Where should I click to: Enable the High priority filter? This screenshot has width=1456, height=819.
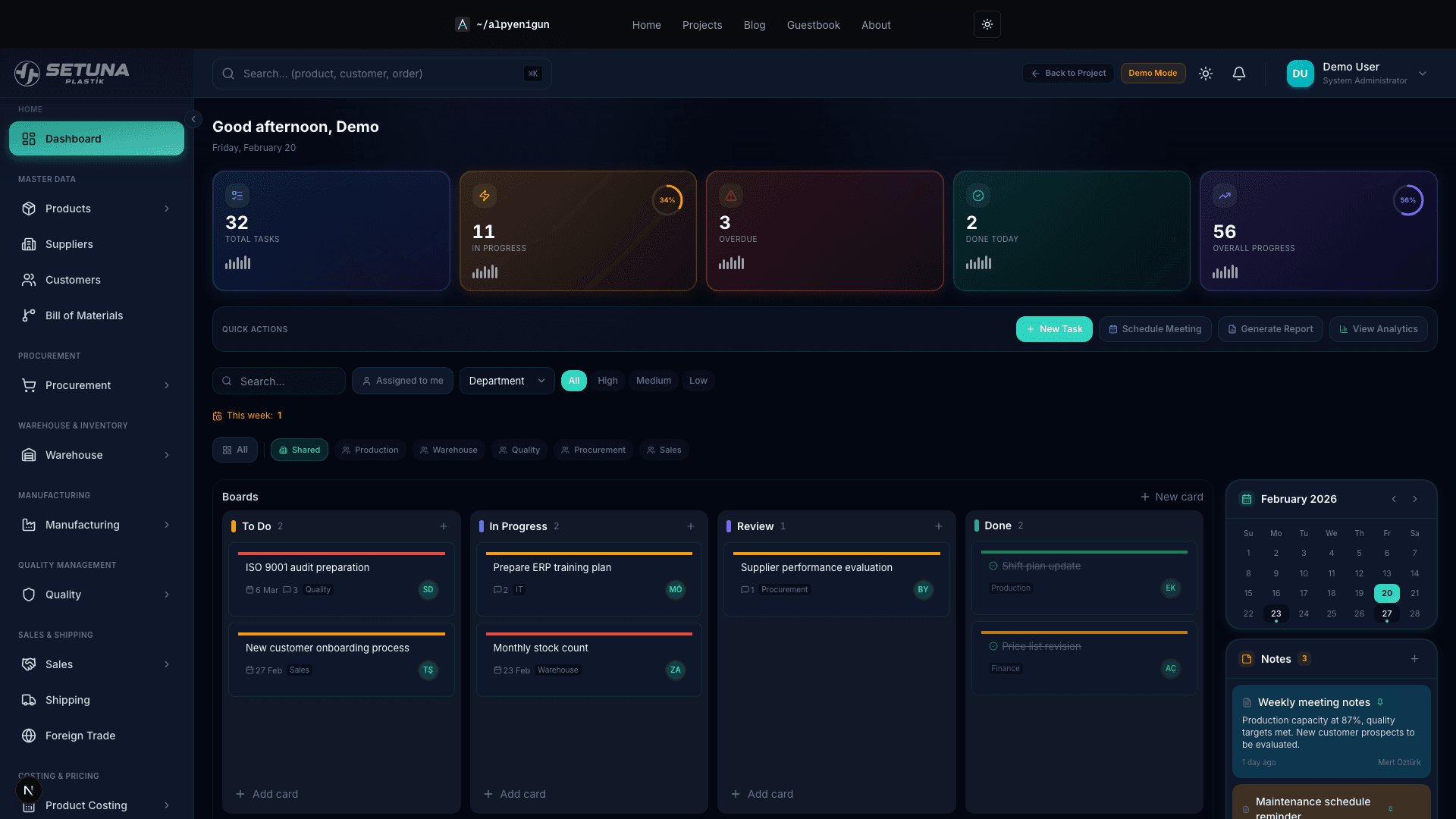(607, 381)
